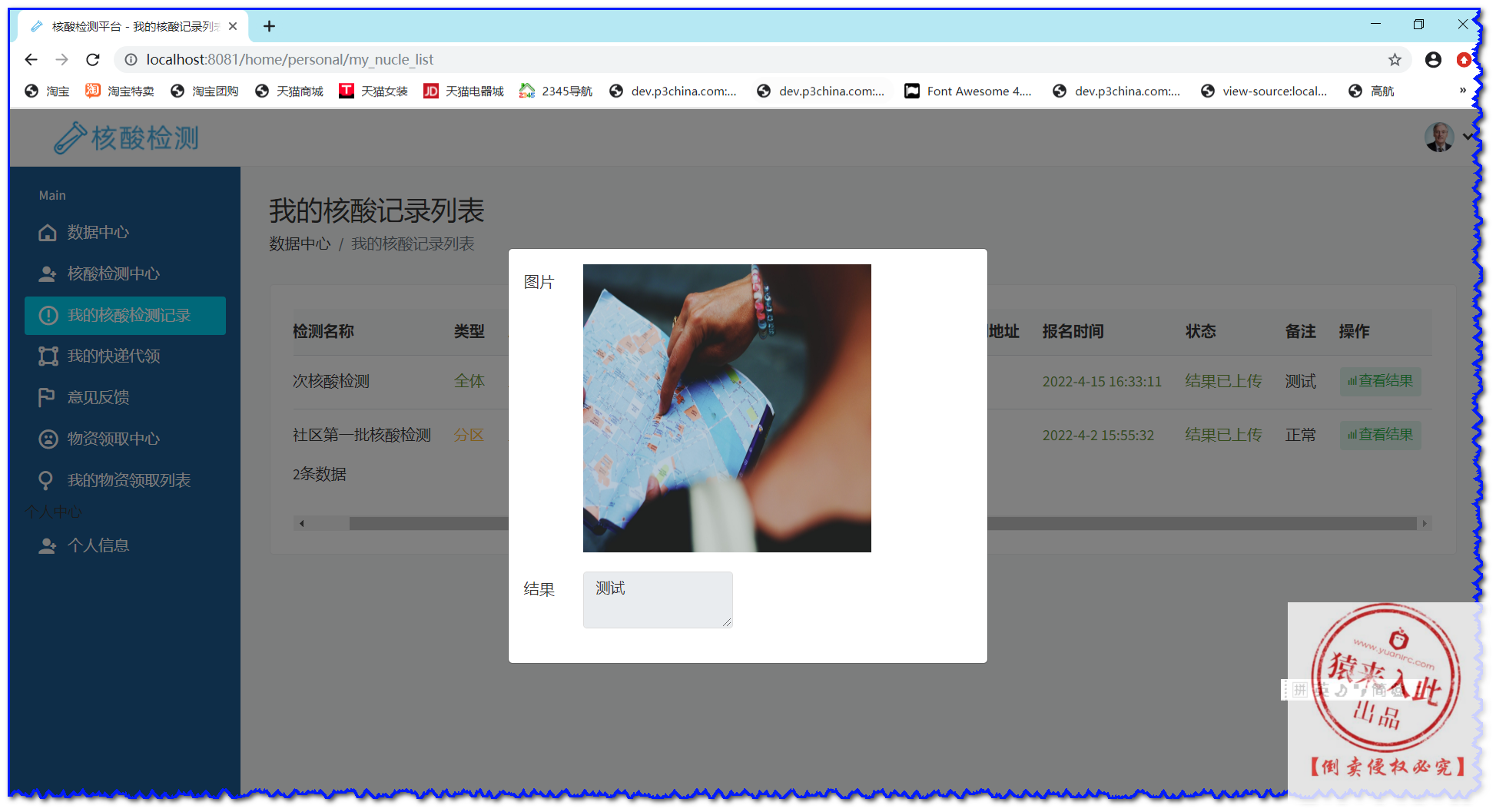1496x812 pixels.
Task: Click the red extension icon in toolbar
Action: (x=1464, y=59)
